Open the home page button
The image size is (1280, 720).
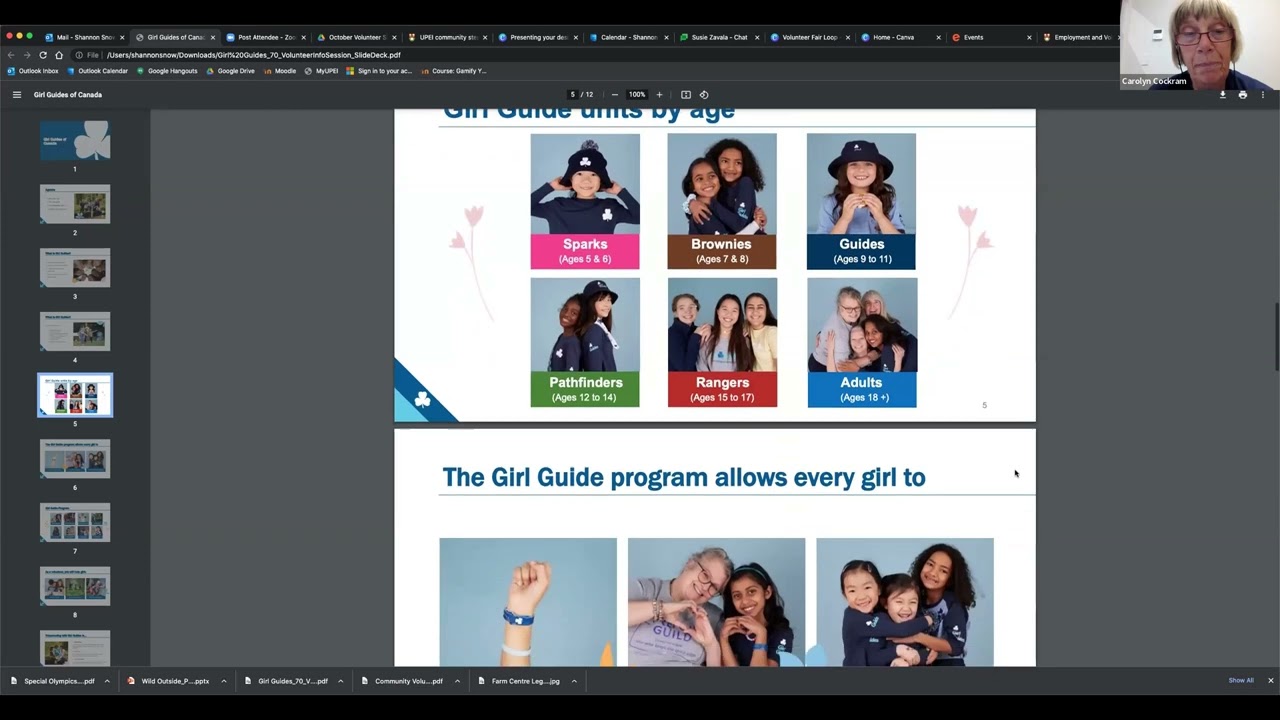(x=59, y=55)
